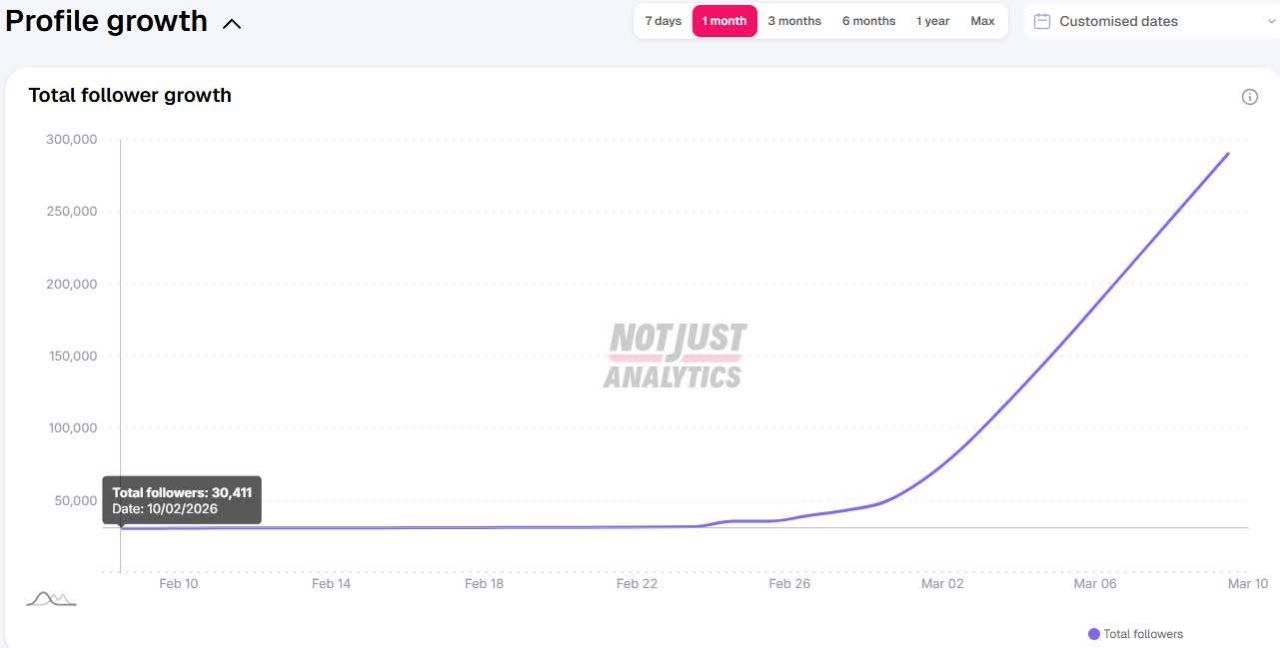
Task: Click the calendar icon beside Customised dates
Action: [x=1042, y=21]
